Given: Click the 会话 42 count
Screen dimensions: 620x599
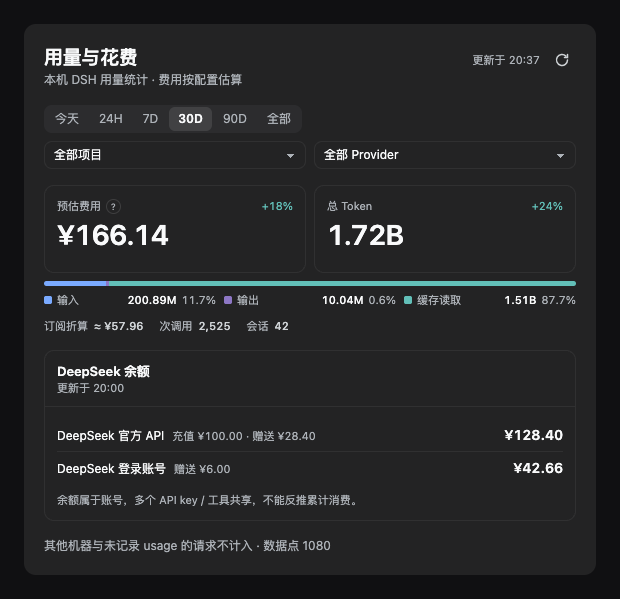Looking at the screenshot, I should [x=268, y=326].
